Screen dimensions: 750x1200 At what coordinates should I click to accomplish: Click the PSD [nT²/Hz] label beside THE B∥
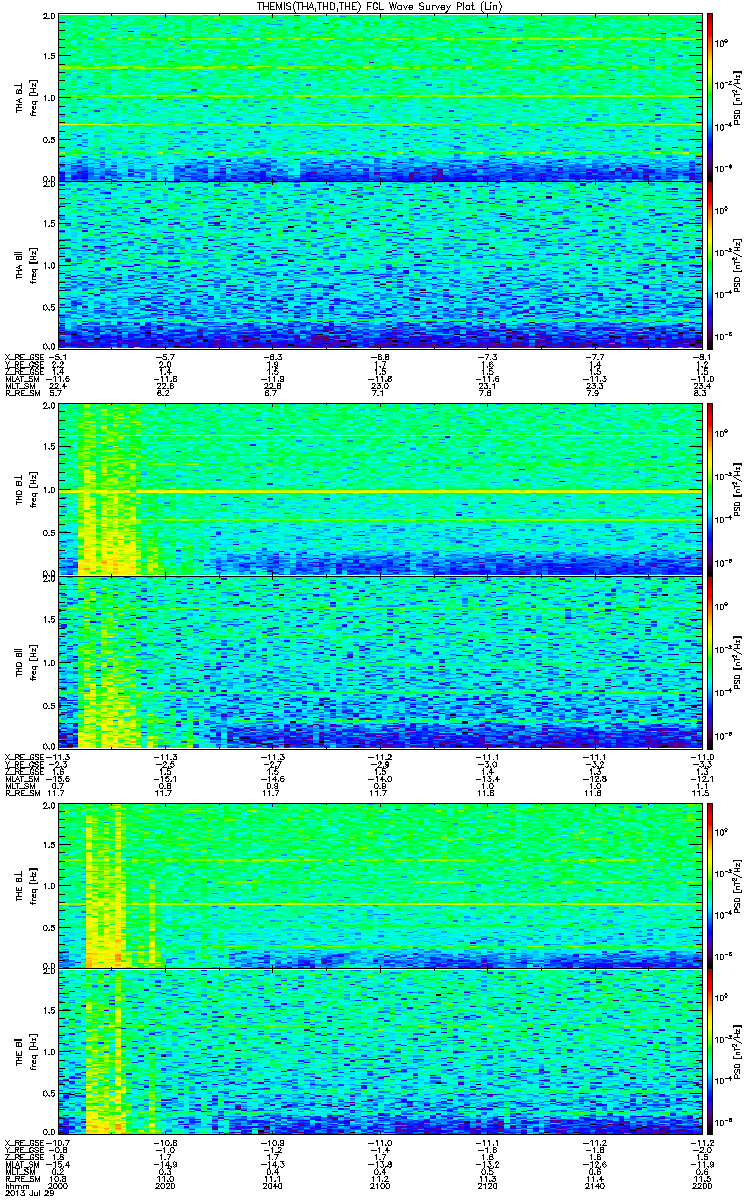click(x=737, y=1054)
